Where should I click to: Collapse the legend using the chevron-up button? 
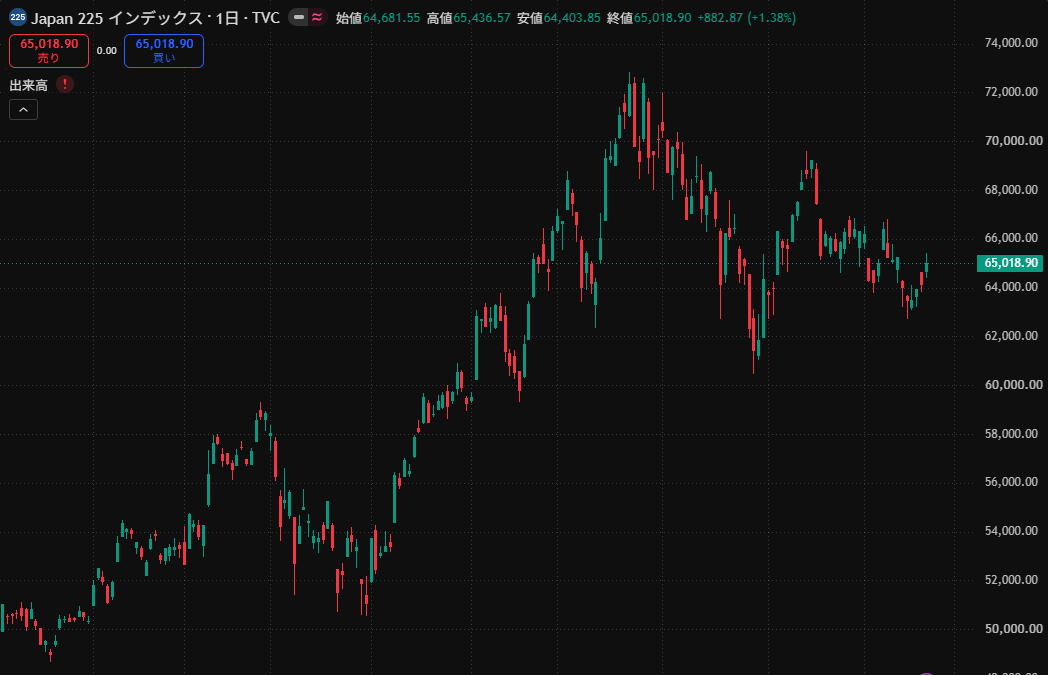point(23,110)
